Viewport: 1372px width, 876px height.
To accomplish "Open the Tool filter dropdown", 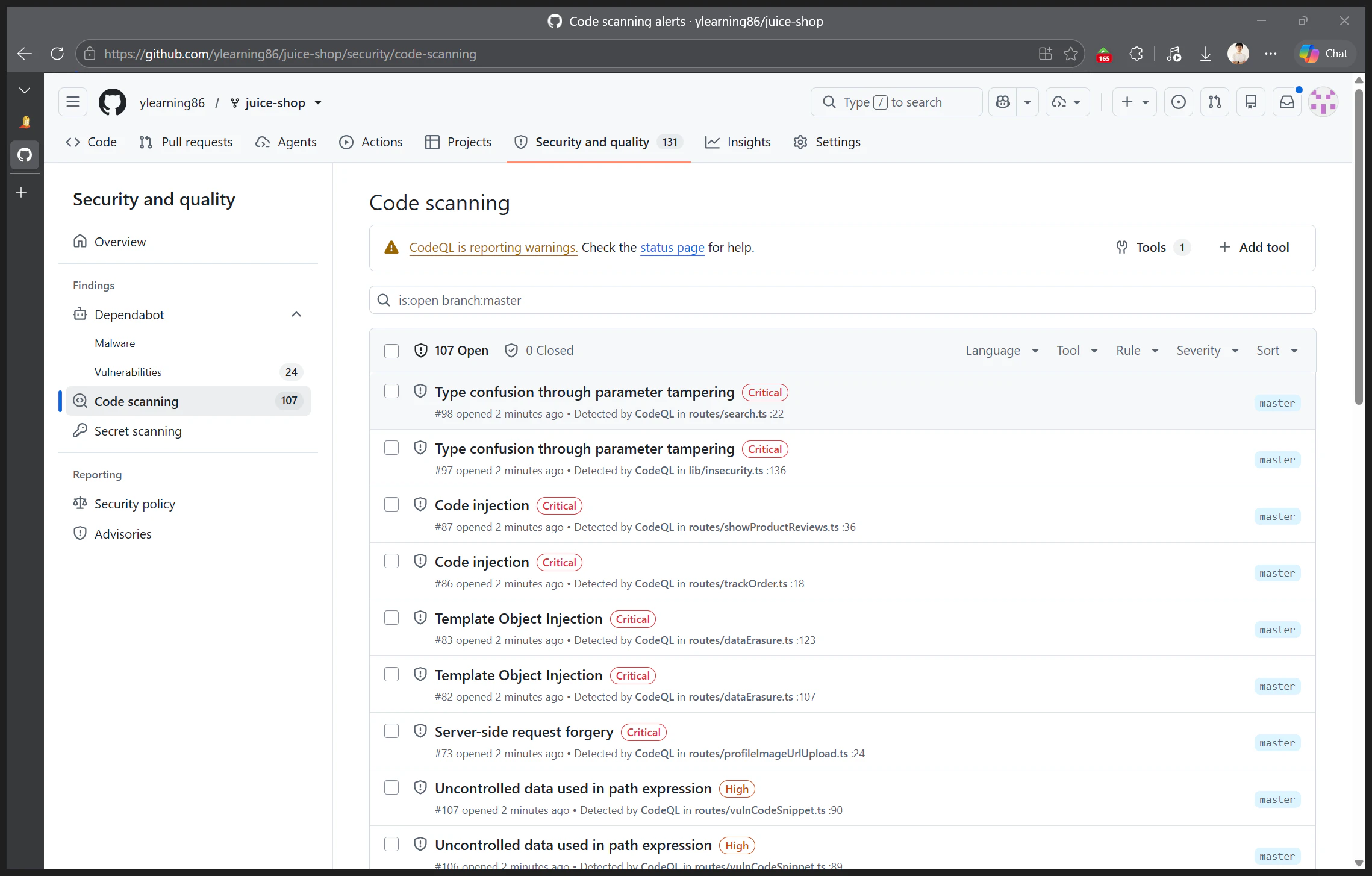I will 1077,351.
